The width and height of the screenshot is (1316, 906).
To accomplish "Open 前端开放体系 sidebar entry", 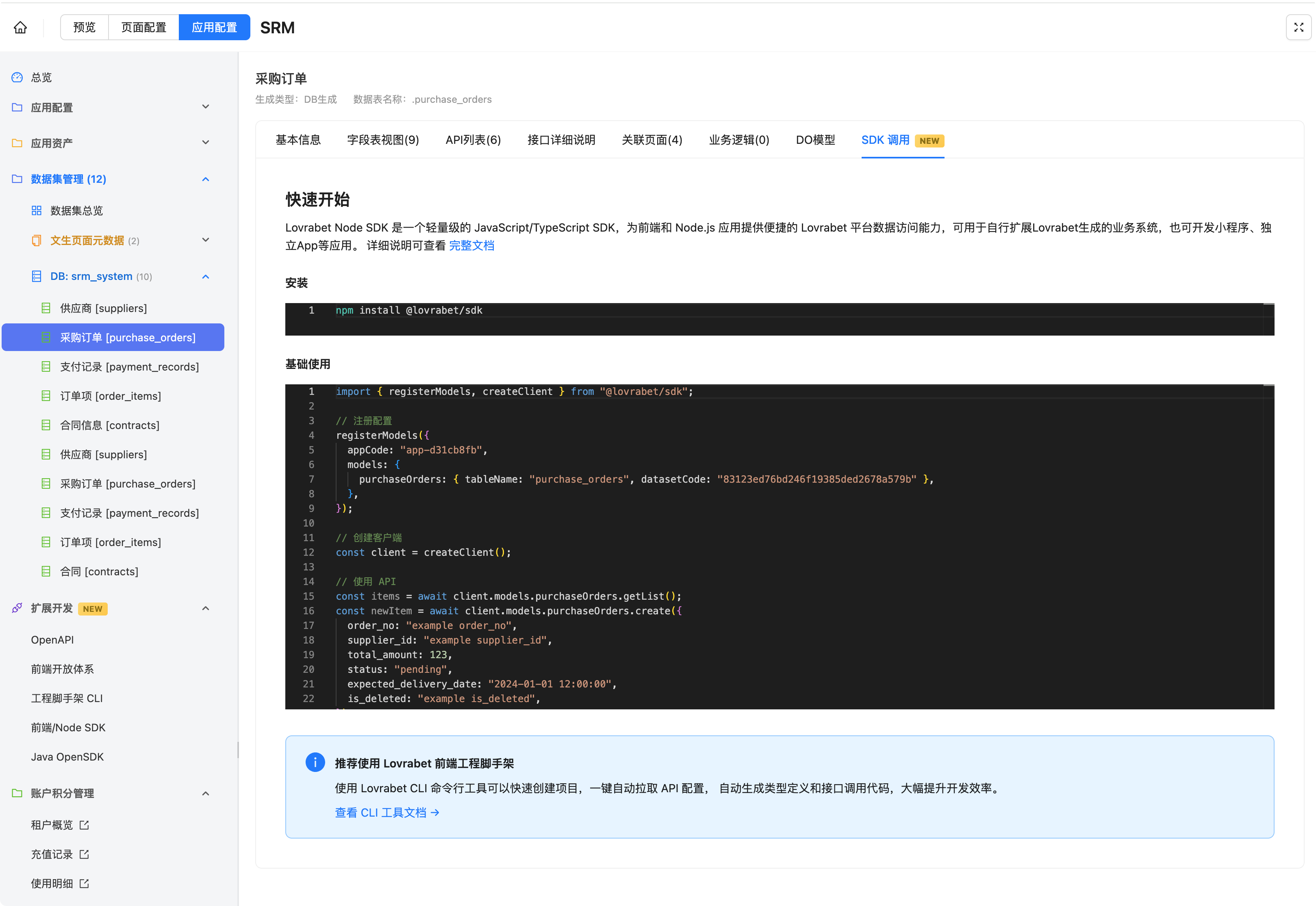I will [x=63, y=669].
